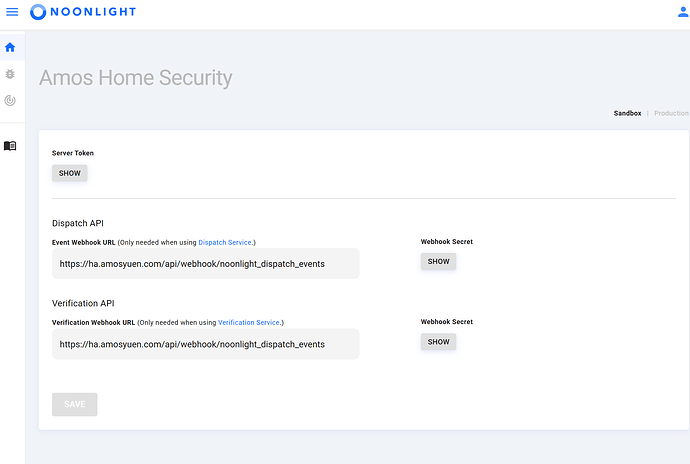The height and width of the screenshot is (464, 690).
Task: Click the Verification API heading
Action: click(83, 303)
